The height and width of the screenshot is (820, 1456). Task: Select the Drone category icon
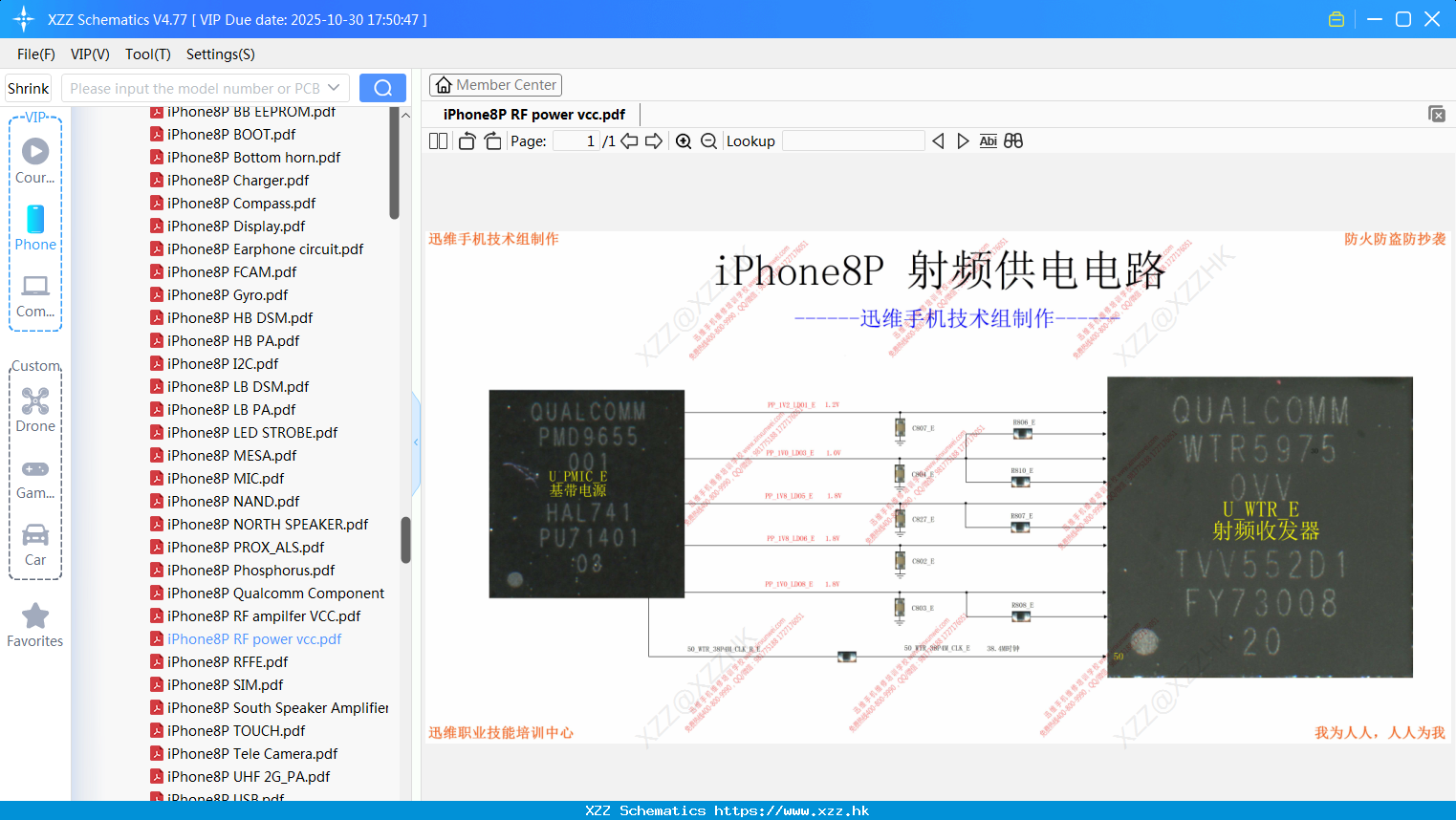(x=35, y=410)
